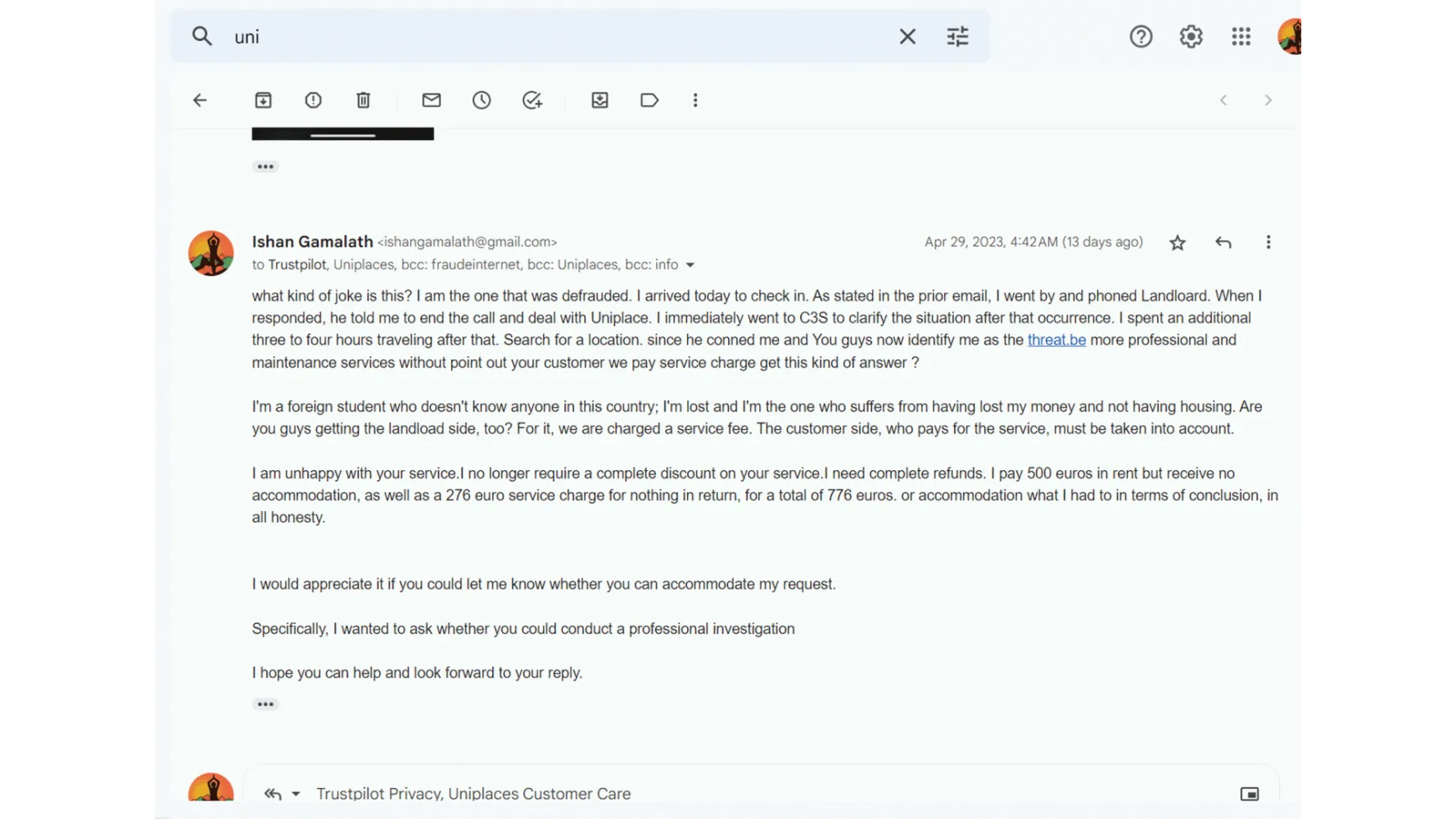Viewport: 1456px width, 819px height.
Task: Mark the email as unread
Action: pyautogui.click(x=432, y=100)
